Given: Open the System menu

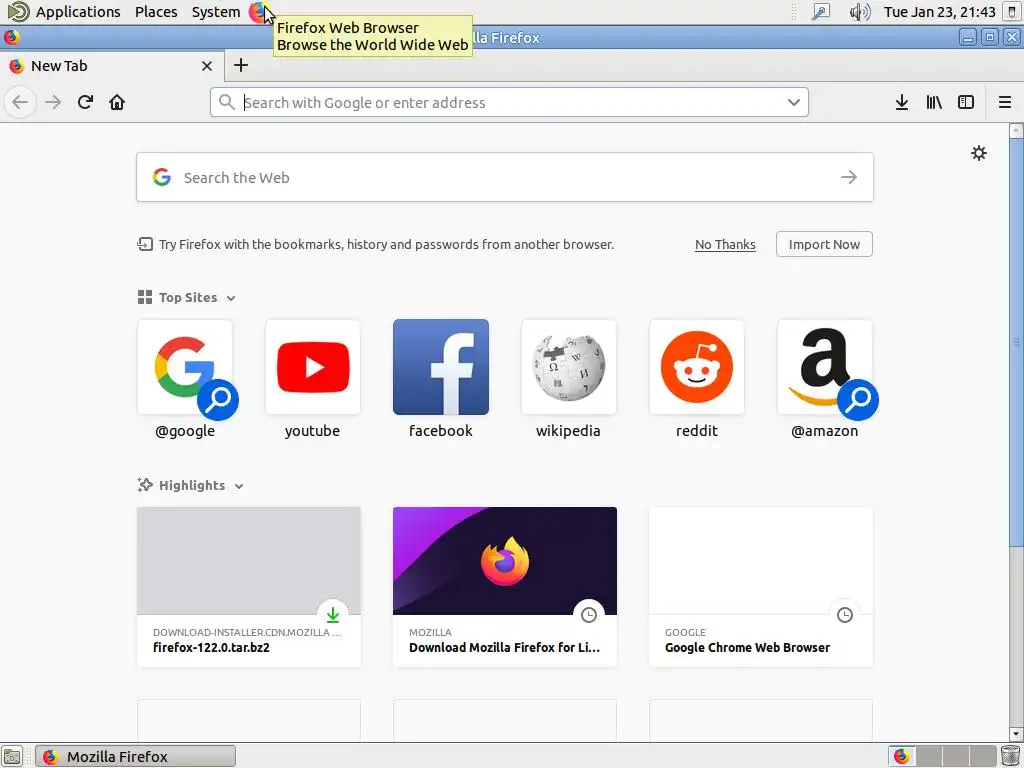Looking at the screenshot, I should (216, 12).
